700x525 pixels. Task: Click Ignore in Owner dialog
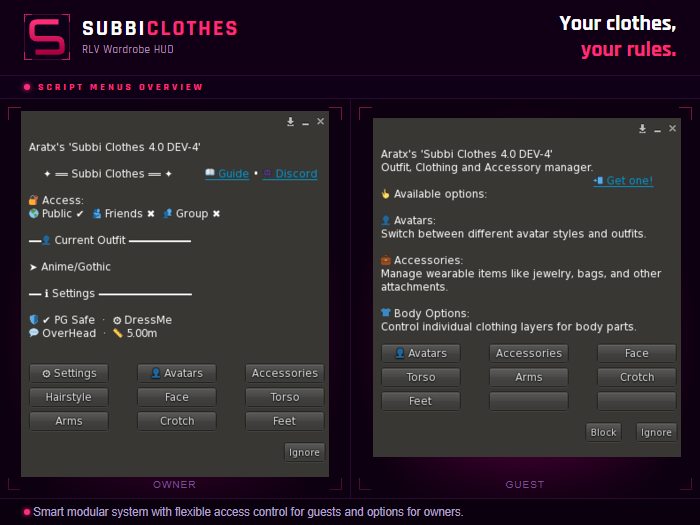(304, 453)
